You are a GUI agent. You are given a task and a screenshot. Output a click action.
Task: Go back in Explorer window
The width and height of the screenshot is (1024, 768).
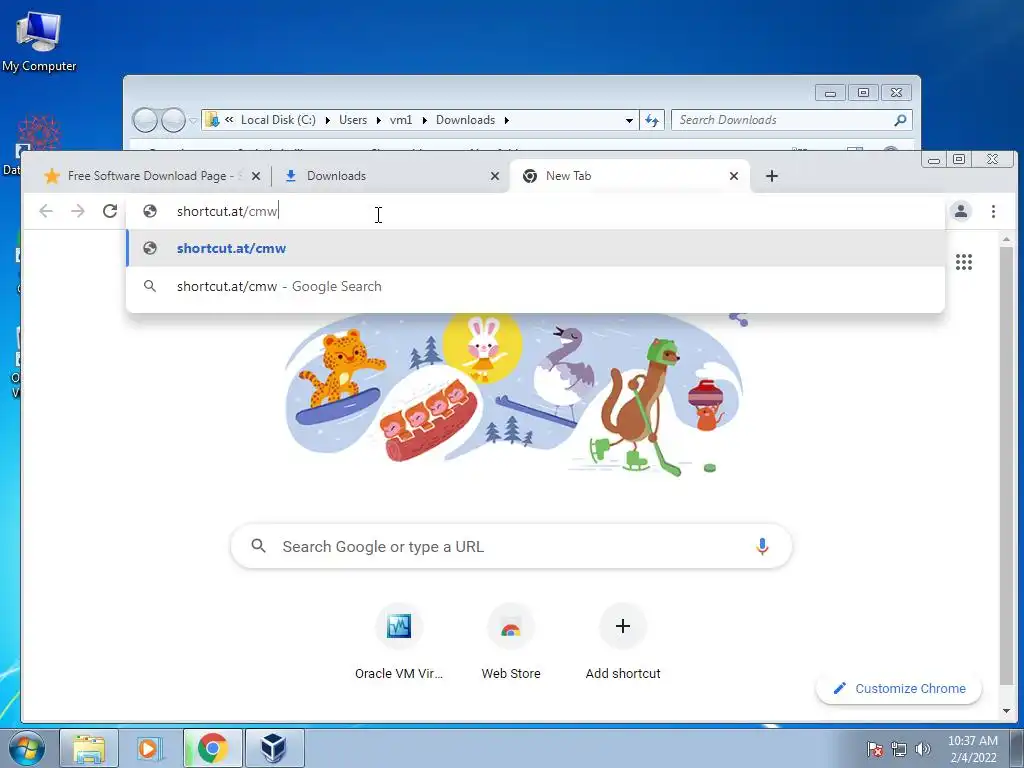pyautogui.click(x=145, y=120)
